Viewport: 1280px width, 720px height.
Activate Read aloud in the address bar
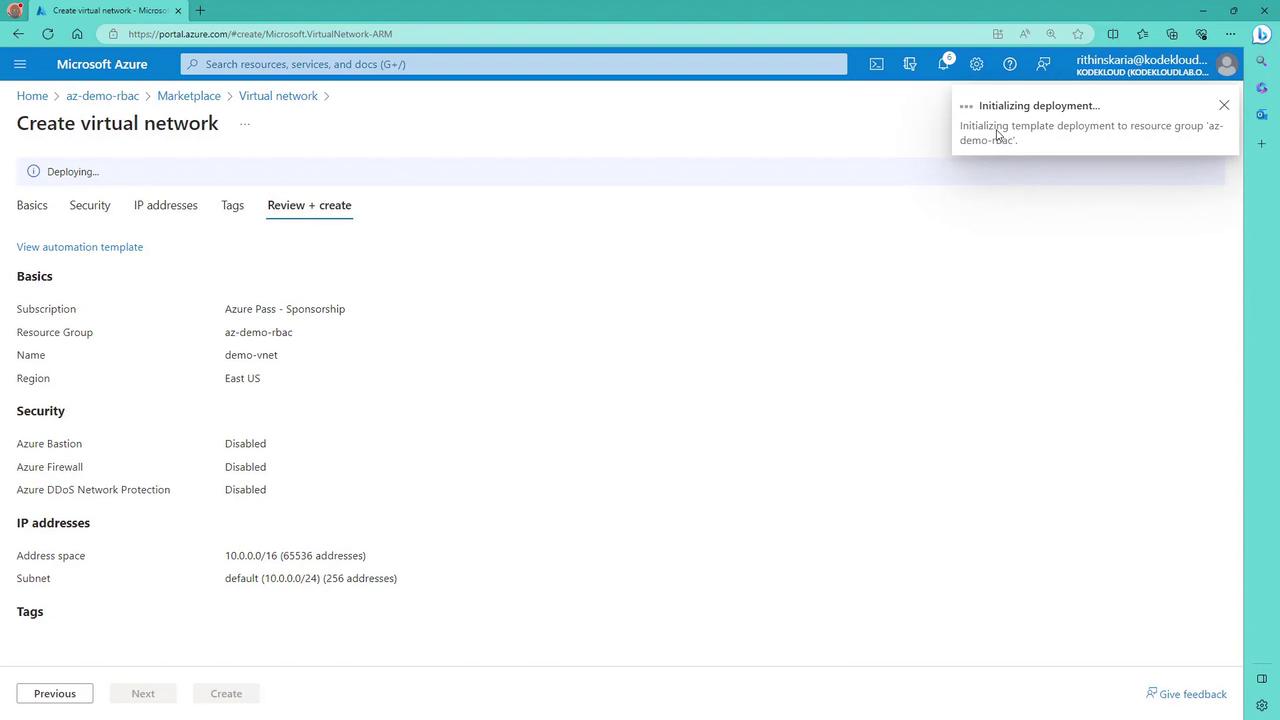tap(1025, 34)
